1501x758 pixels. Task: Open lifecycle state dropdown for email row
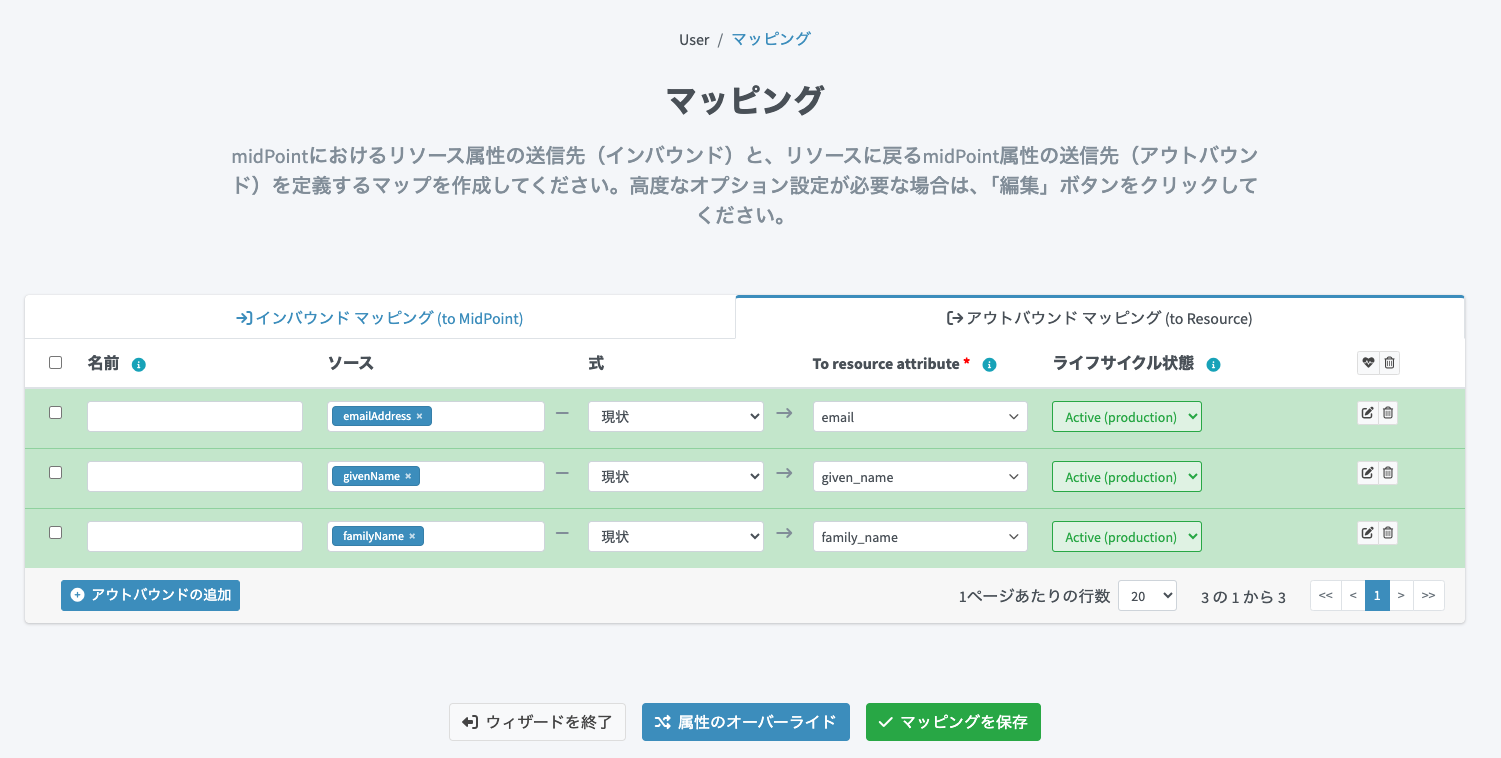(1127, 417)
